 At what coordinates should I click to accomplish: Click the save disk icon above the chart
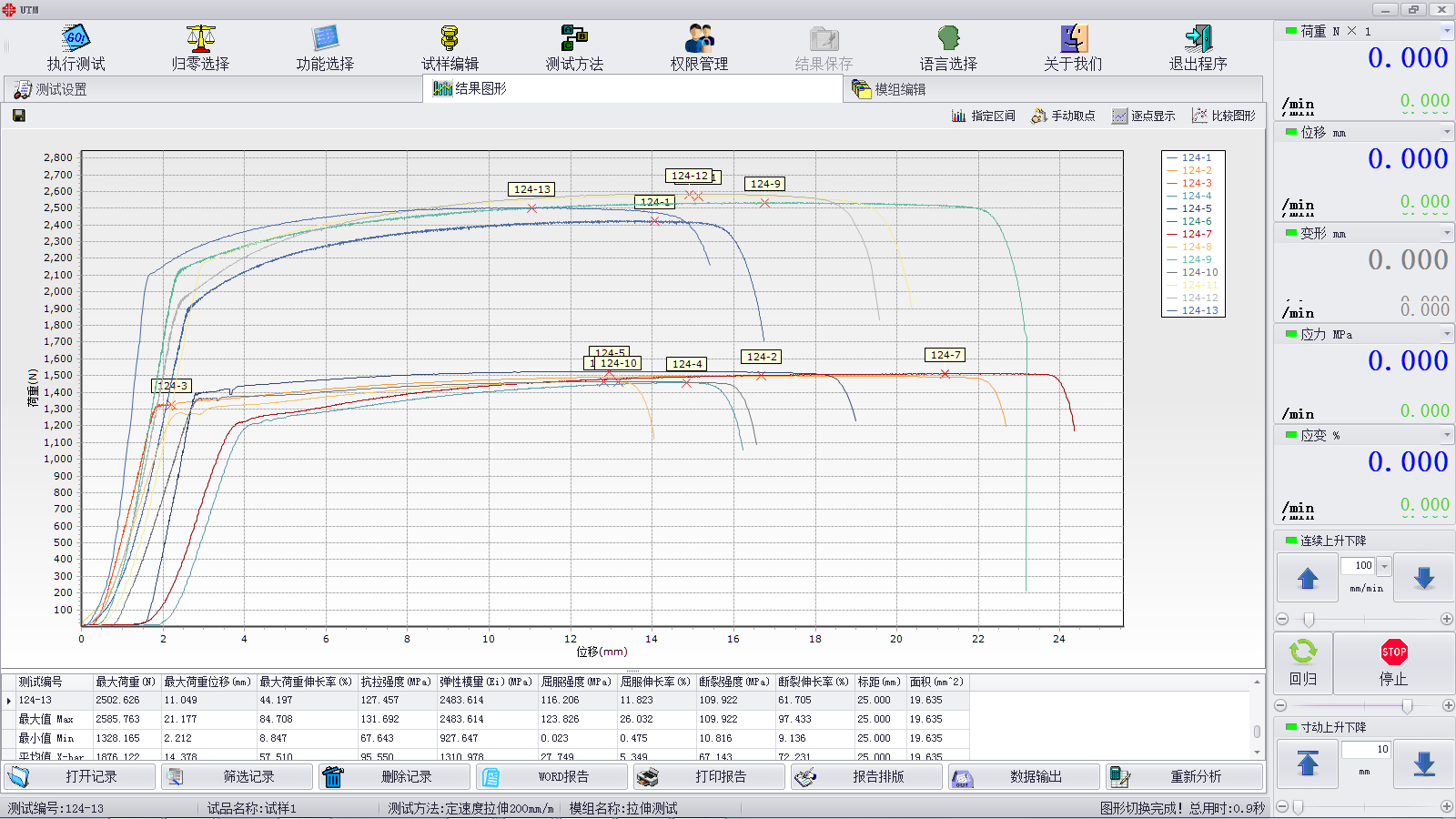click(18, 116)
